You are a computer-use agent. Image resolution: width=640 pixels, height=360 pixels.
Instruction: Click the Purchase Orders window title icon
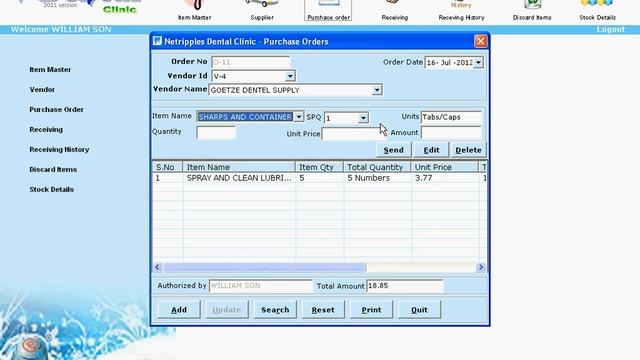158,41
